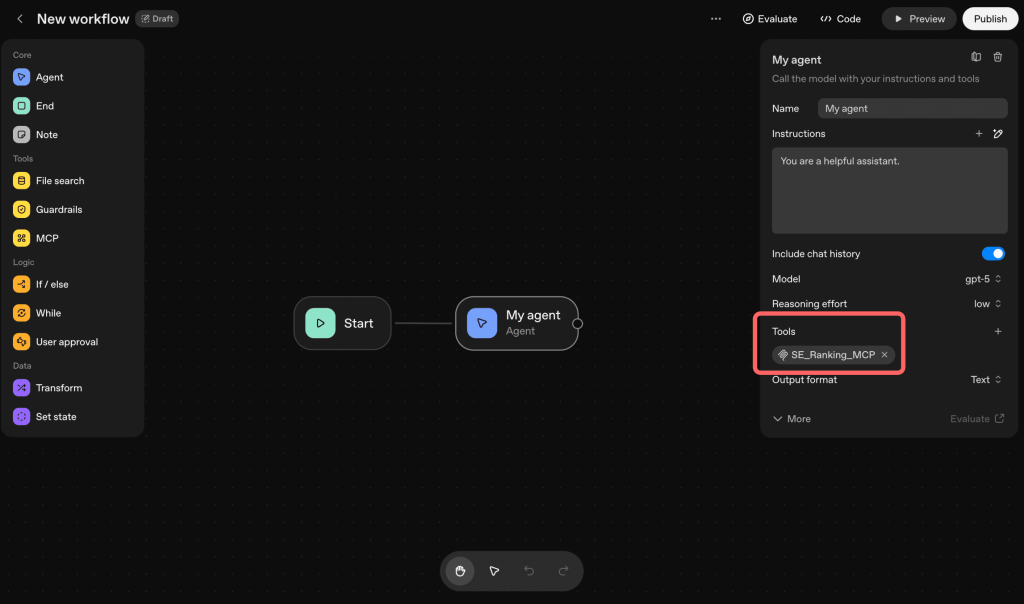Change Output format Text dropdown
Screen dimensions: 1024x604
(x=986, y=380)
